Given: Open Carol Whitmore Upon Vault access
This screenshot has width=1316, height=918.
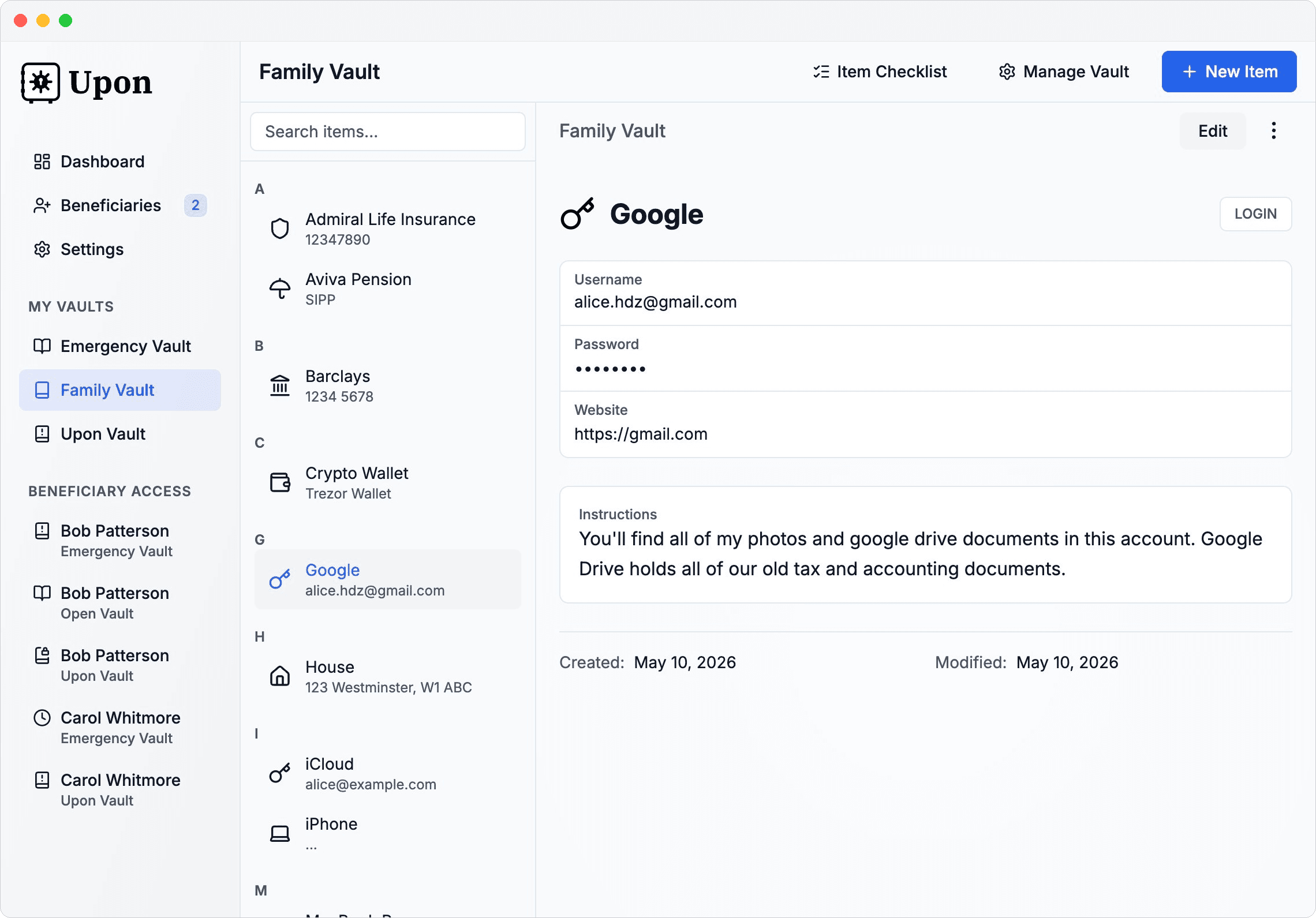Looking at the screenshot, I should pyautogui.click(x=120, y=790).
